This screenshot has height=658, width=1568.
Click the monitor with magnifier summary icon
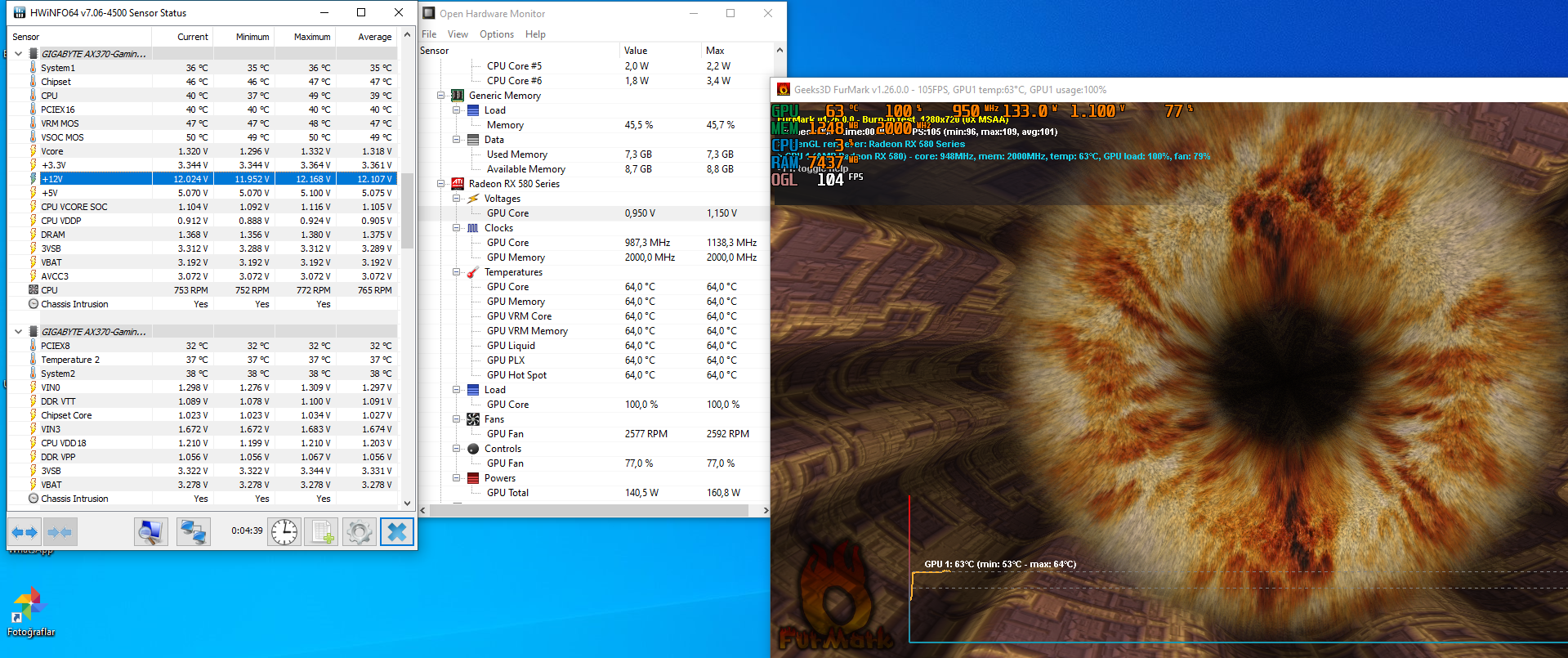(x=151, y=532)
